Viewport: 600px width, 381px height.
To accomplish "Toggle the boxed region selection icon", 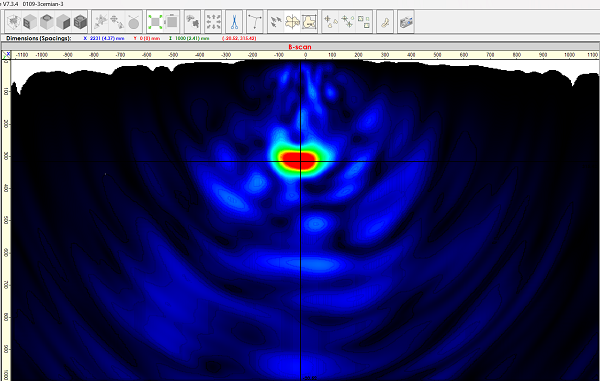I will pyautogui.click(x=309, y=22).
